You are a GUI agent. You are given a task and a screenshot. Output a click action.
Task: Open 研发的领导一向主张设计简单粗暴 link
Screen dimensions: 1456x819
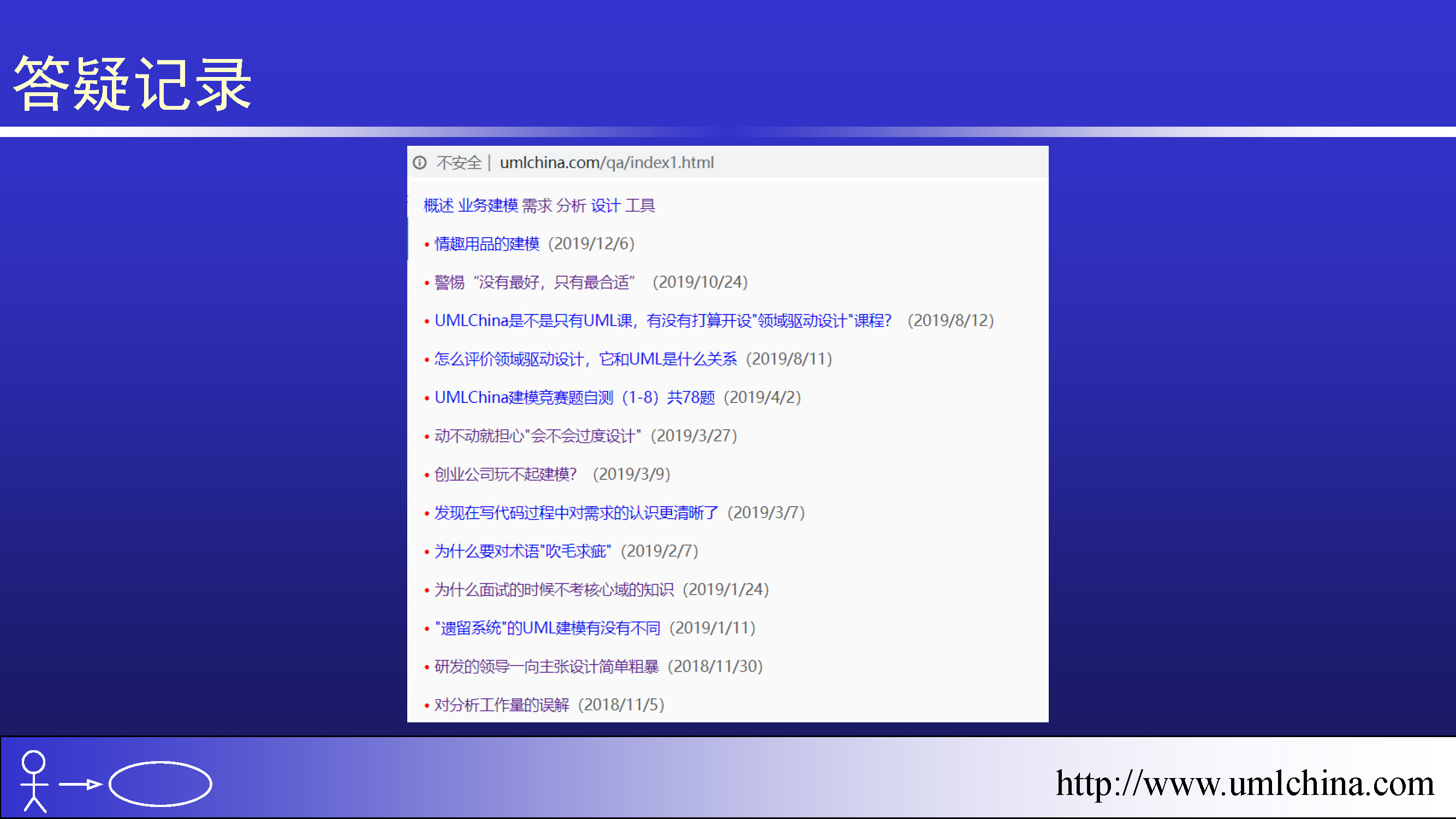click(546, 667)
